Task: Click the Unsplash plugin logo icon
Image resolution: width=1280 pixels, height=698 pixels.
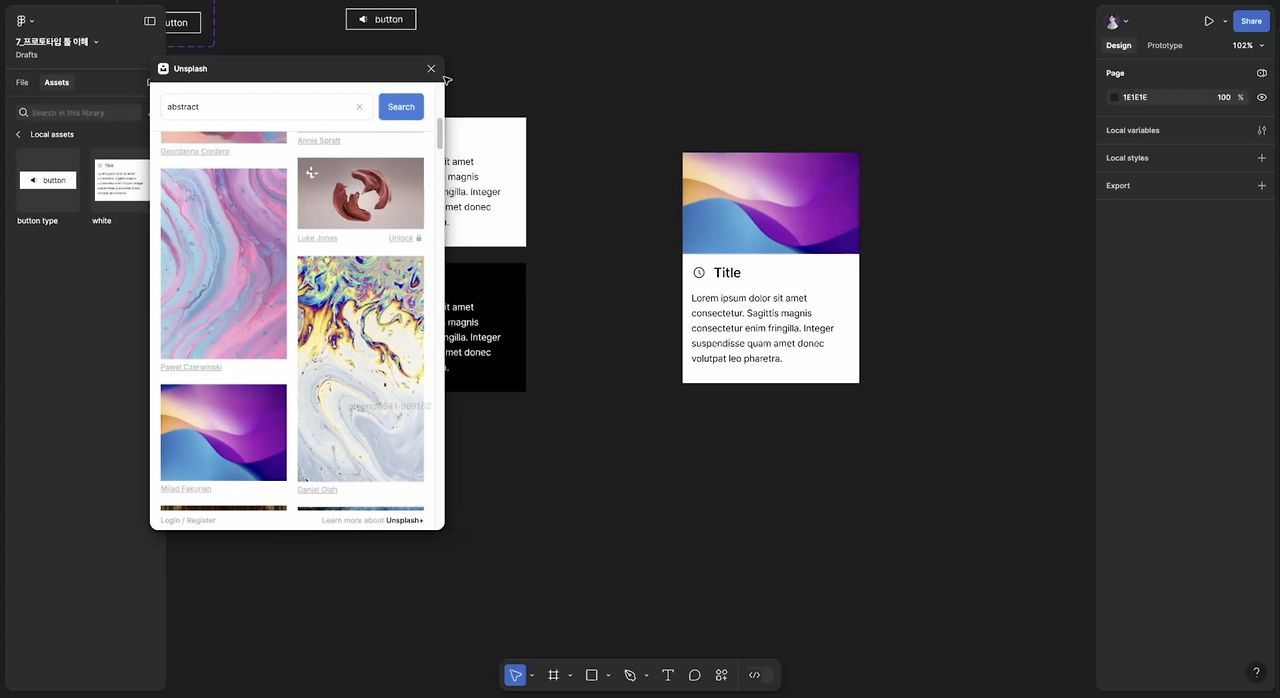Action: 164,69
